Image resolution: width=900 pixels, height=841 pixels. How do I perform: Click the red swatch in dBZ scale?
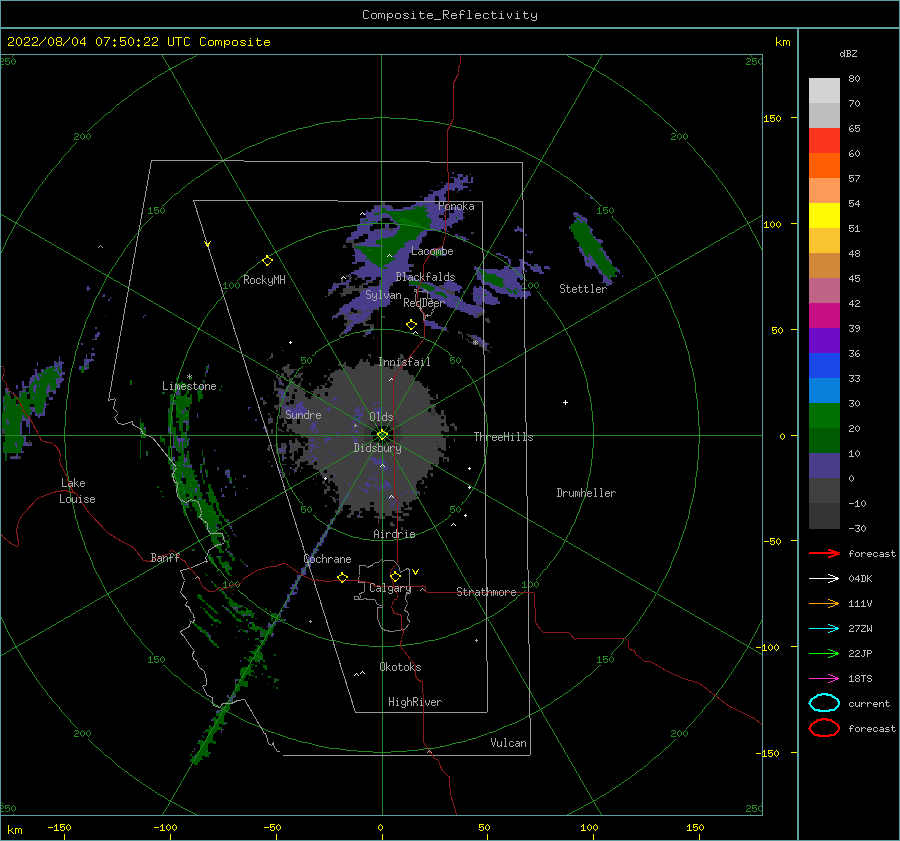tap(824, 141)
